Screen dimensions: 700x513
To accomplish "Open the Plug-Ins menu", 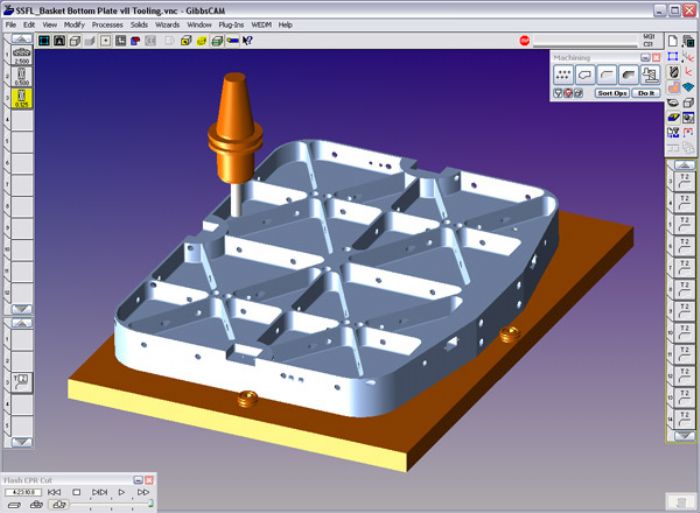I will 231,25.
